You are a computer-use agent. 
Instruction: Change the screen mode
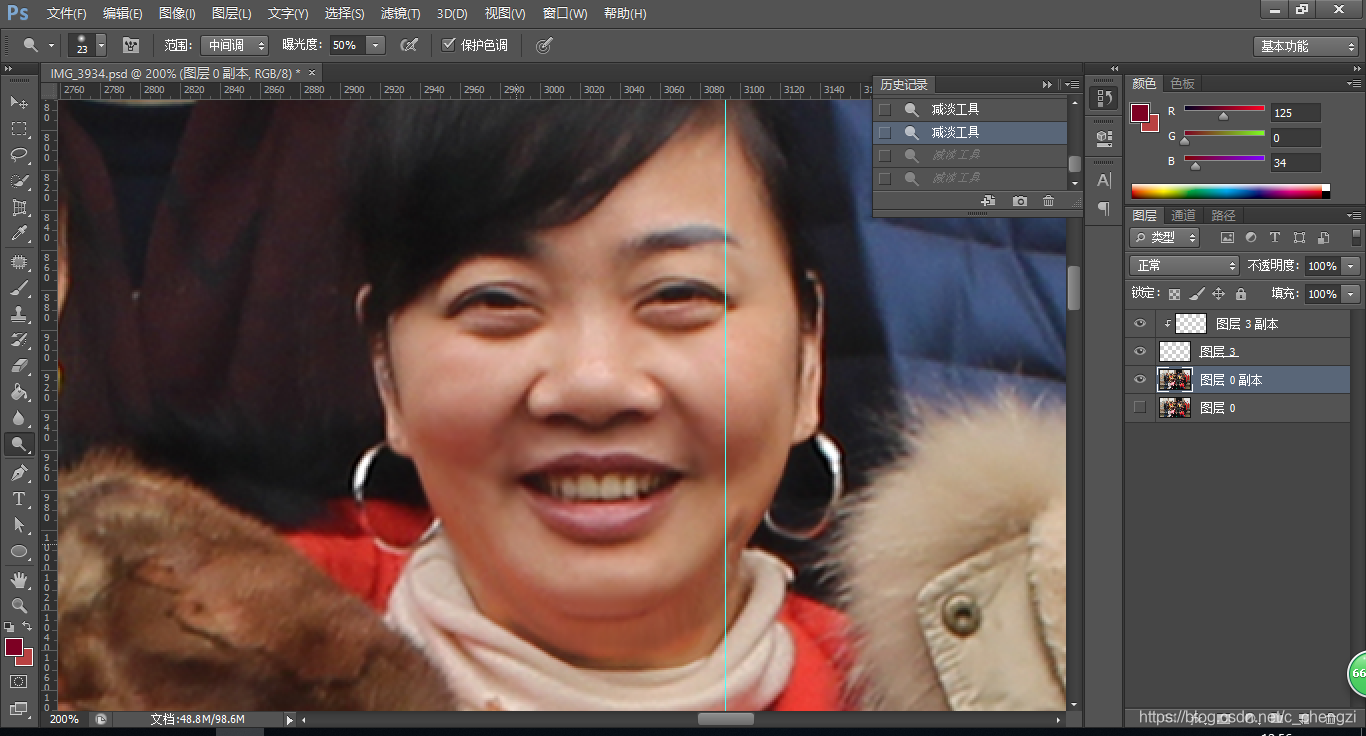coord(19,708)
